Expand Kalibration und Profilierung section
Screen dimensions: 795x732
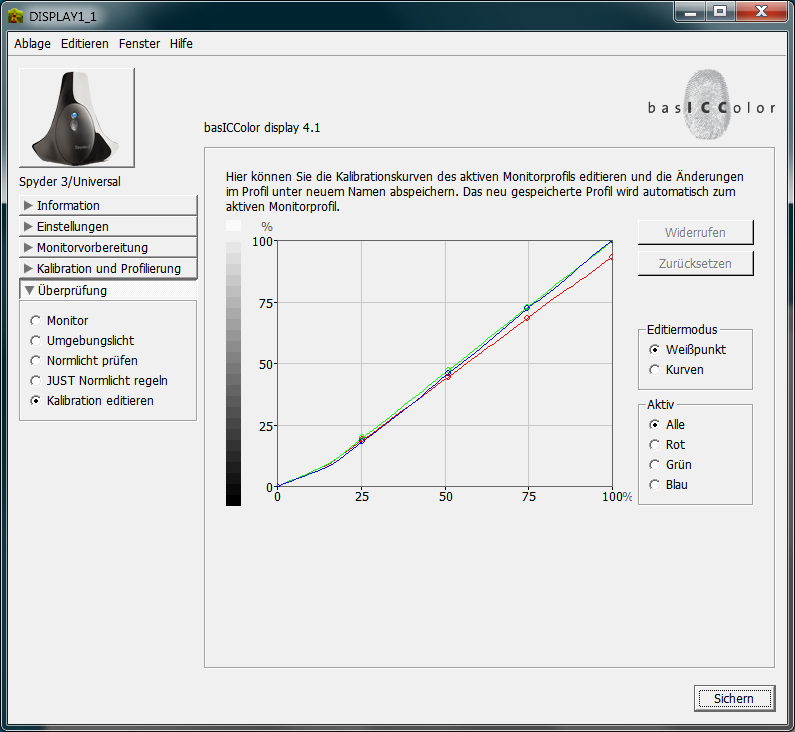(108, 268)
